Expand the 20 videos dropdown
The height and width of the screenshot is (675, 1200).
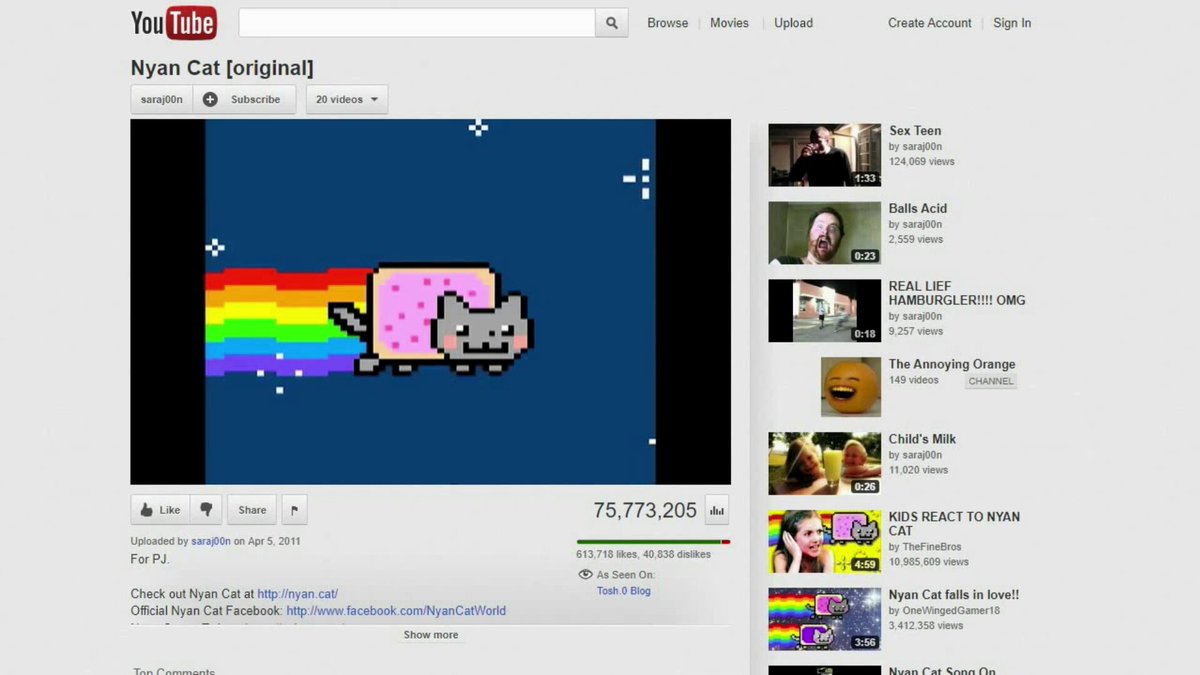click(346, 100)
